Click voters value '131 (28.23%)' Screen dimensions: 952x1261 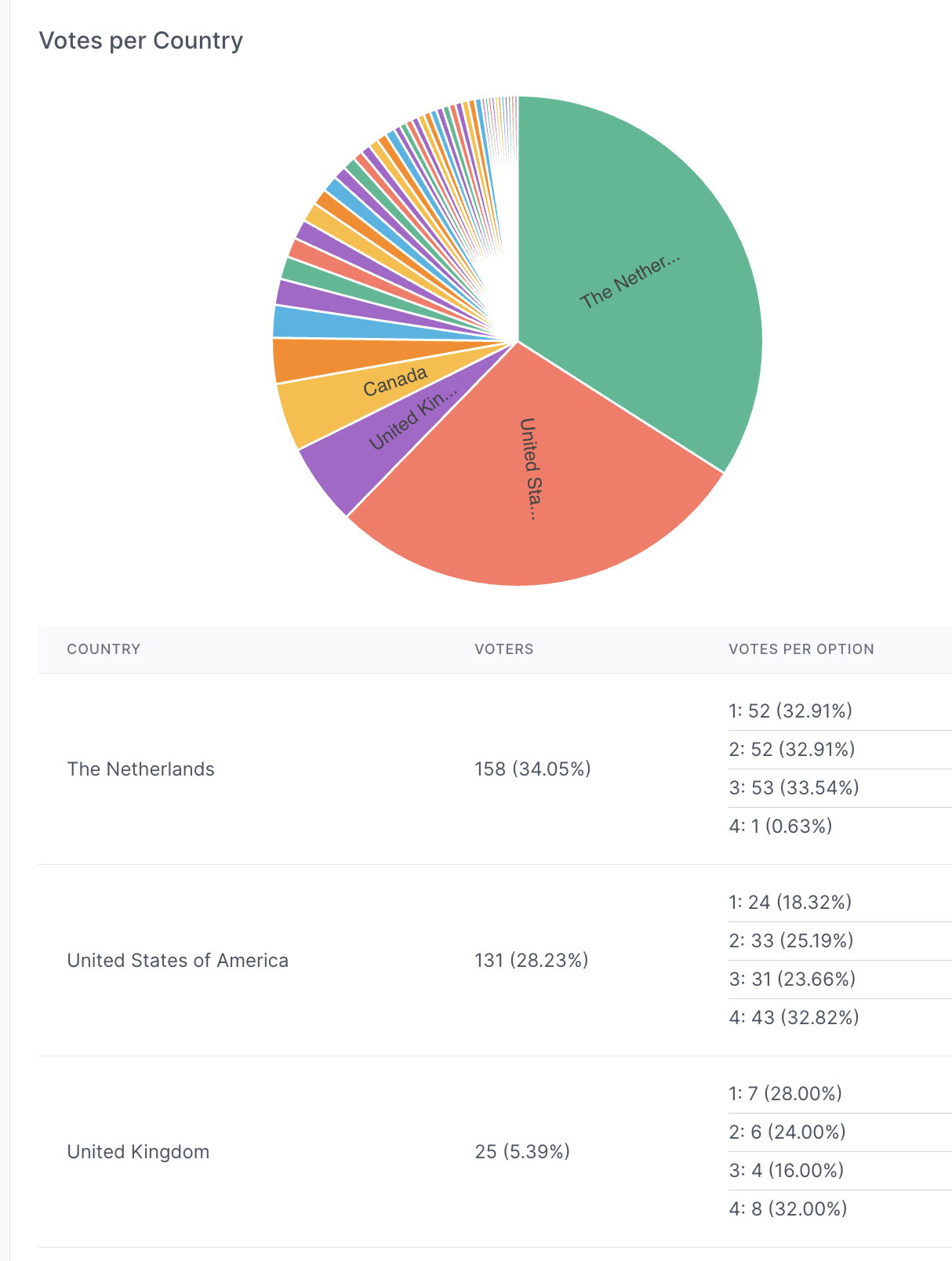(532, 961)
